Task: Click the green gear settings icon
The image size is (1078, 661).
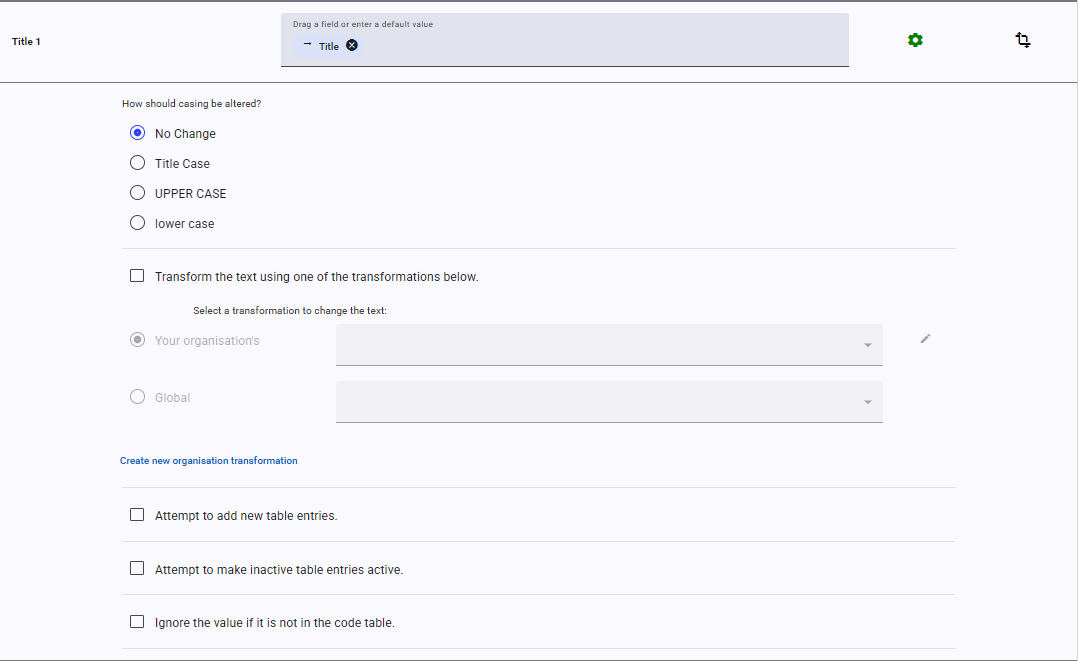Action: 915,40
